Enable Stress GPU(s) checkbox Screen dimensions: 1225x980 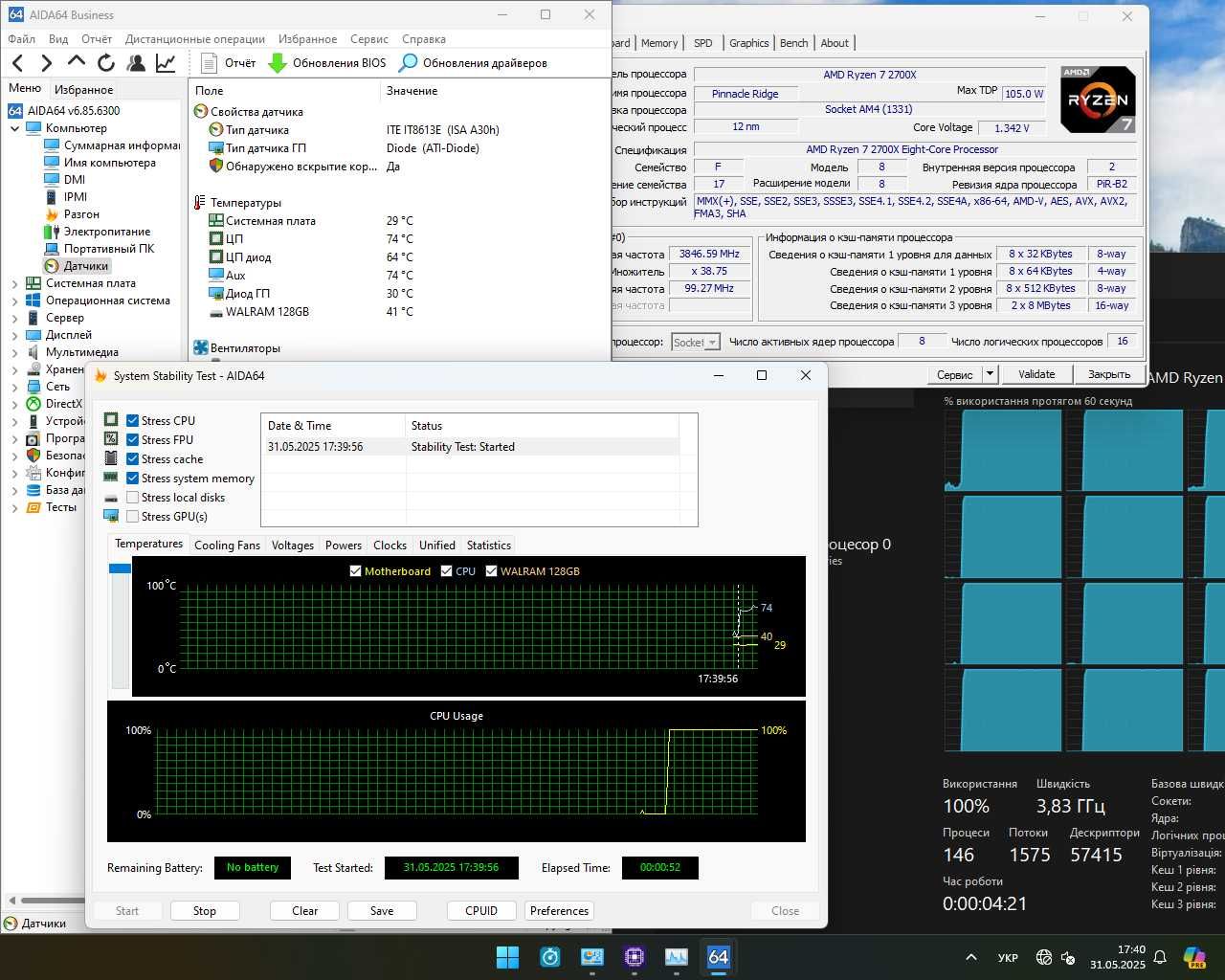tap(133, 517)
